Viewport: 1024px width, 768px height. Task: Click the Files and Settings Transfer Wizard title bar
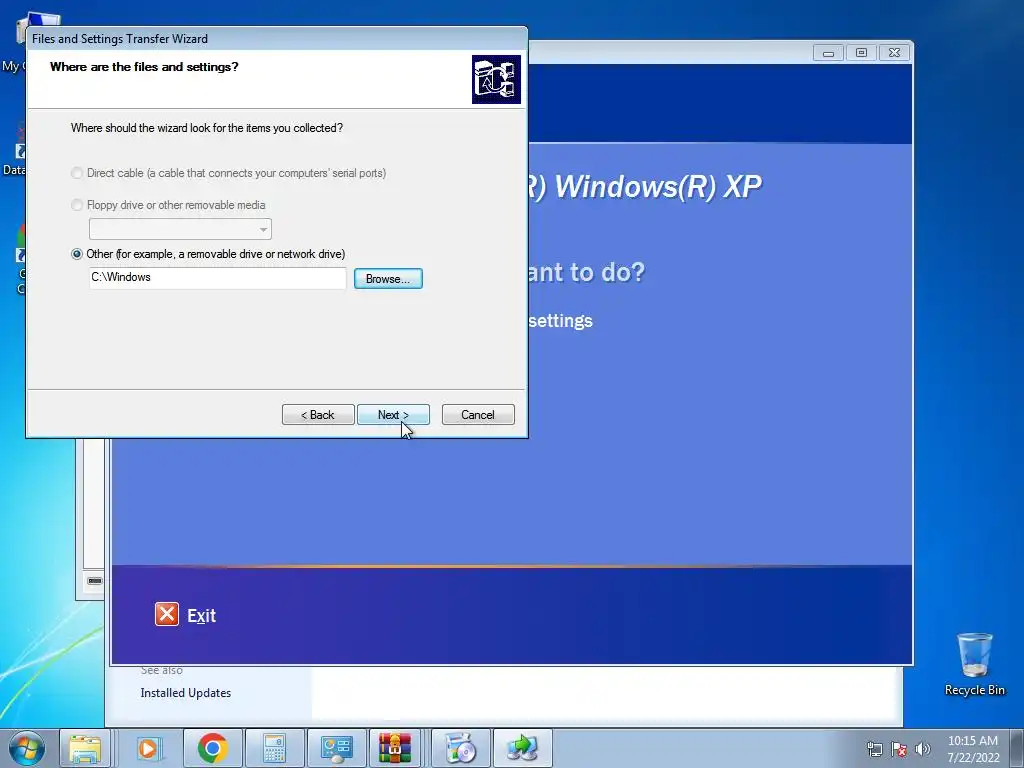(x=277, y=39)
